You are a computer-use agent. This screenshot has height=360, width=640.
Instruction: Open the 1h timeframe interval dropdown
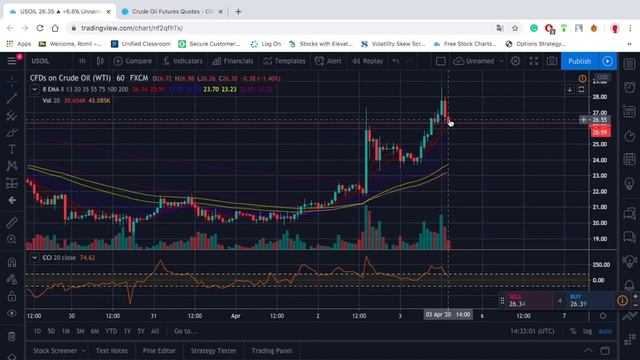tap(82, 61)
